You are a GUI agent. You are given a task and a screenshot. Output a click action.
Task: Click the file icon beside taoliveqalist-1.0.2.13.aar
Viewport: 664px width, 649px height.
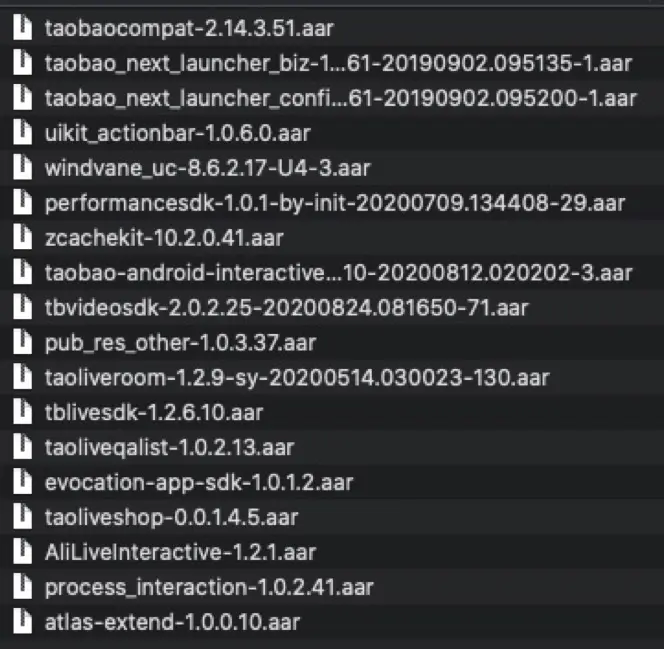coord(22,448)
